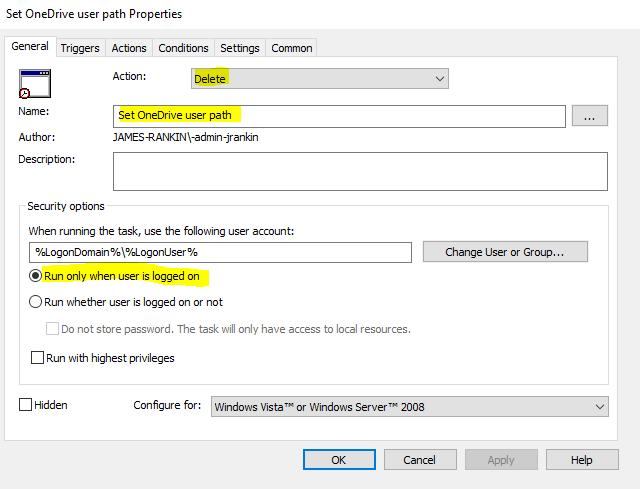The height and width of the screenshot is (489, 640).
Task: Tick the Do not store password checkbox
Action: [53, 329]
